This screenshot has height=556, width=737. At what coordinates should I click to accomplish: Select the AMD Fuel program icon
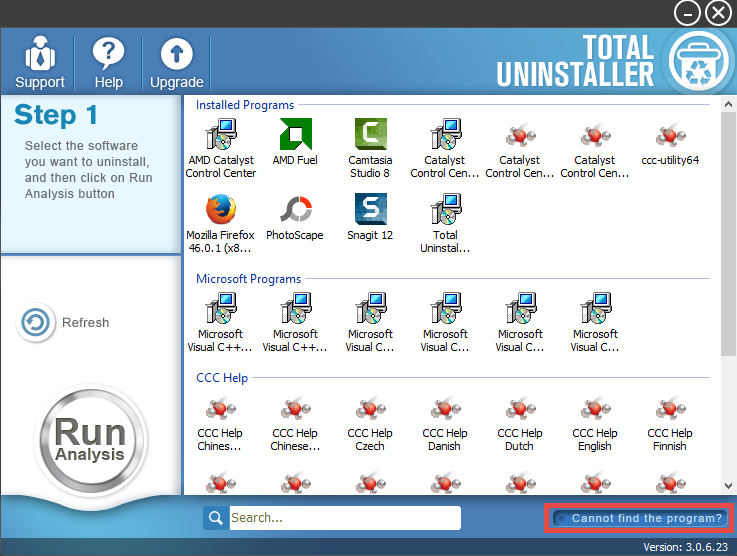point(295,135)
